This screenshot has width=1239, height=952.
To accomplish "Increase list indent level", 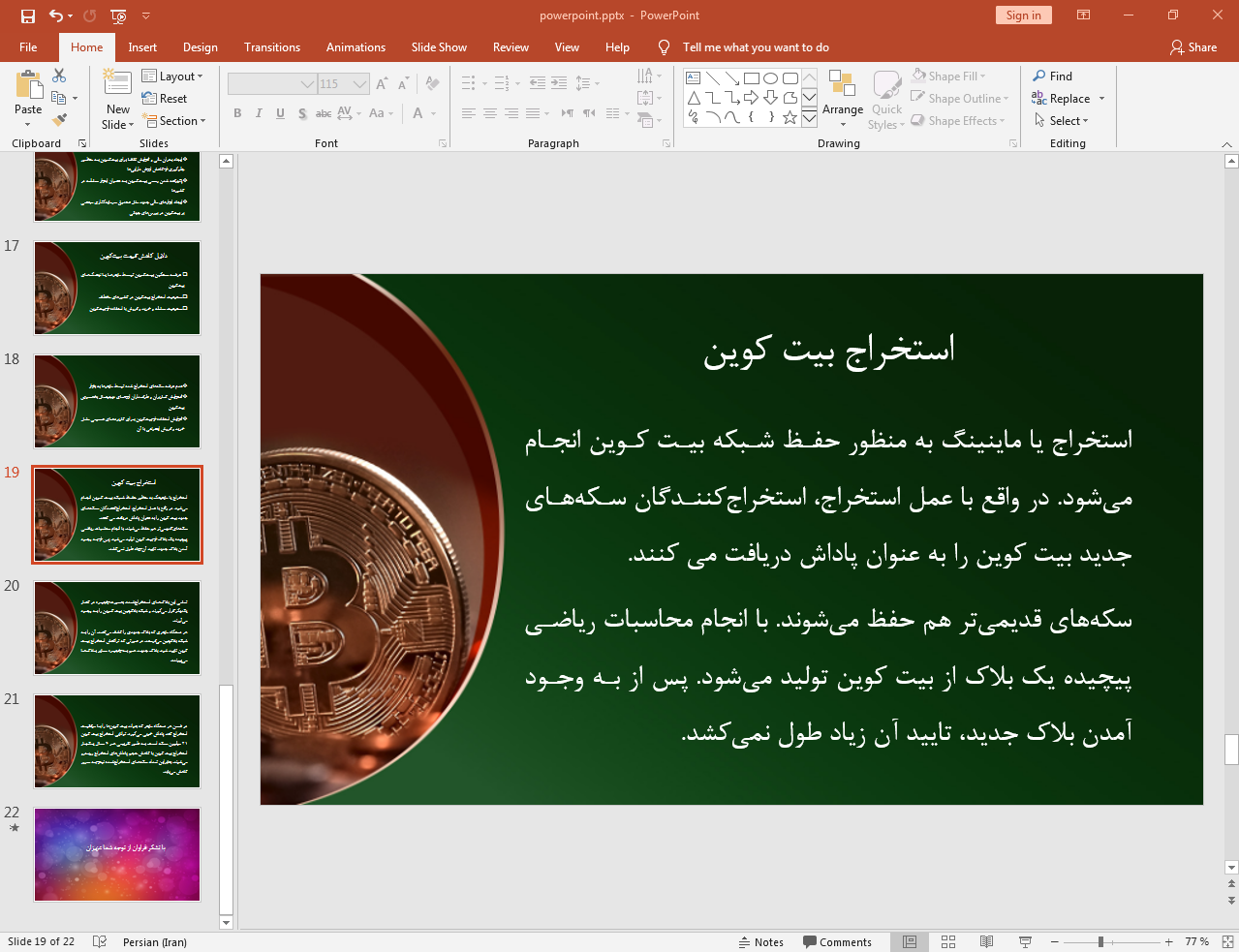I will click(559, 83).
